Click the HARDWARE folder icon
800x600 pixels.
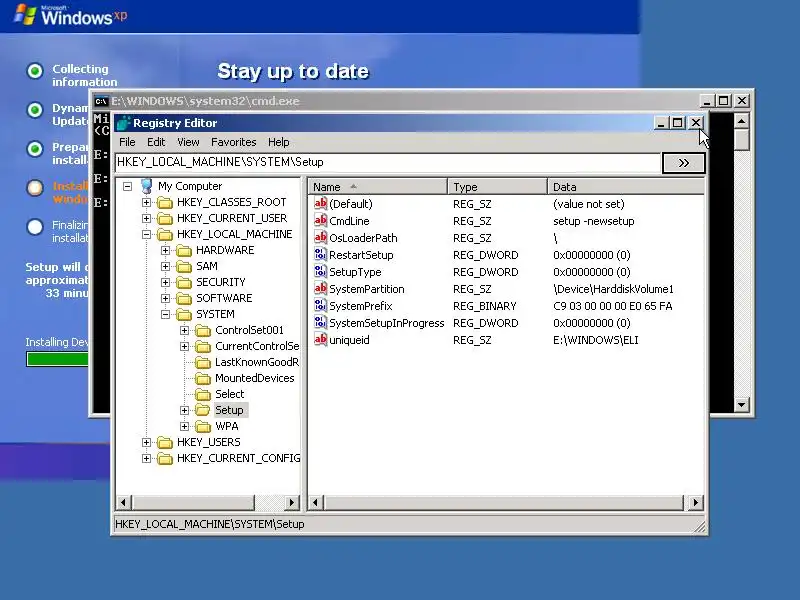point(184,251)
